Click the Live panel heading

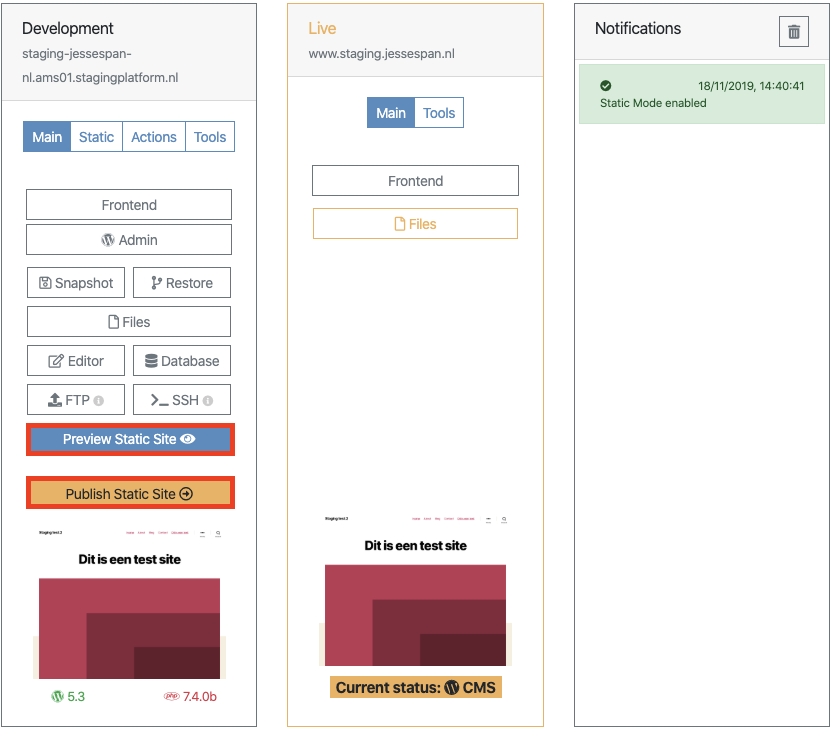click(x=322, y=28)
